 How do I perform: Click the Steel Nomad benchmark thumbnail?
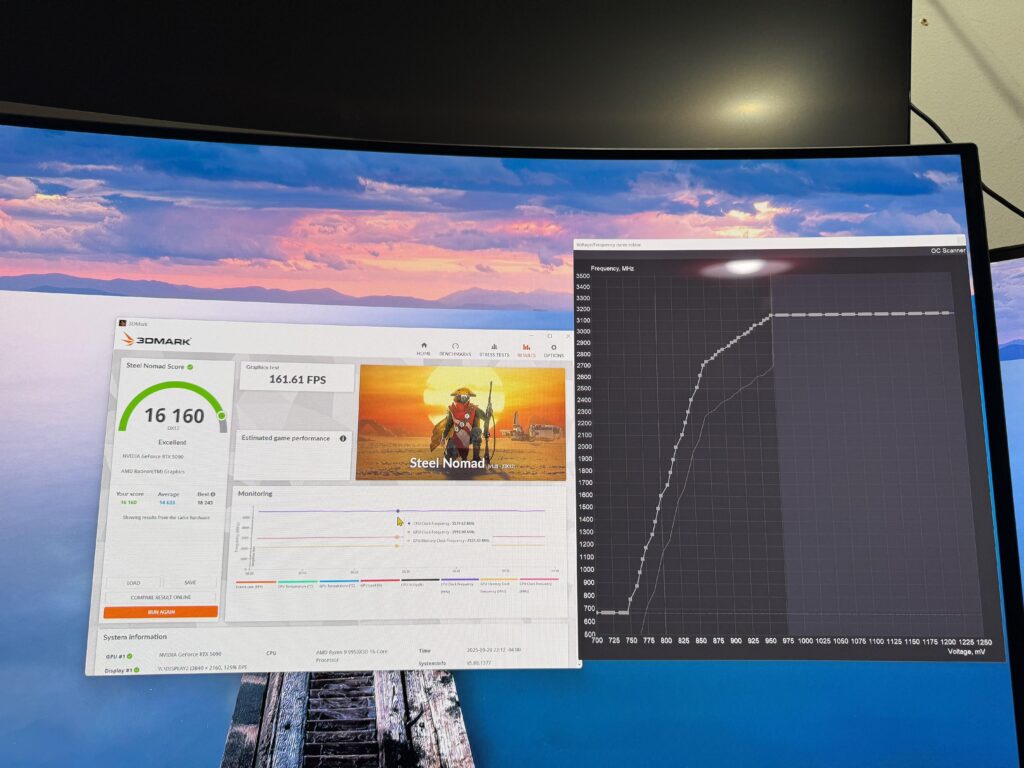(461, 423)
